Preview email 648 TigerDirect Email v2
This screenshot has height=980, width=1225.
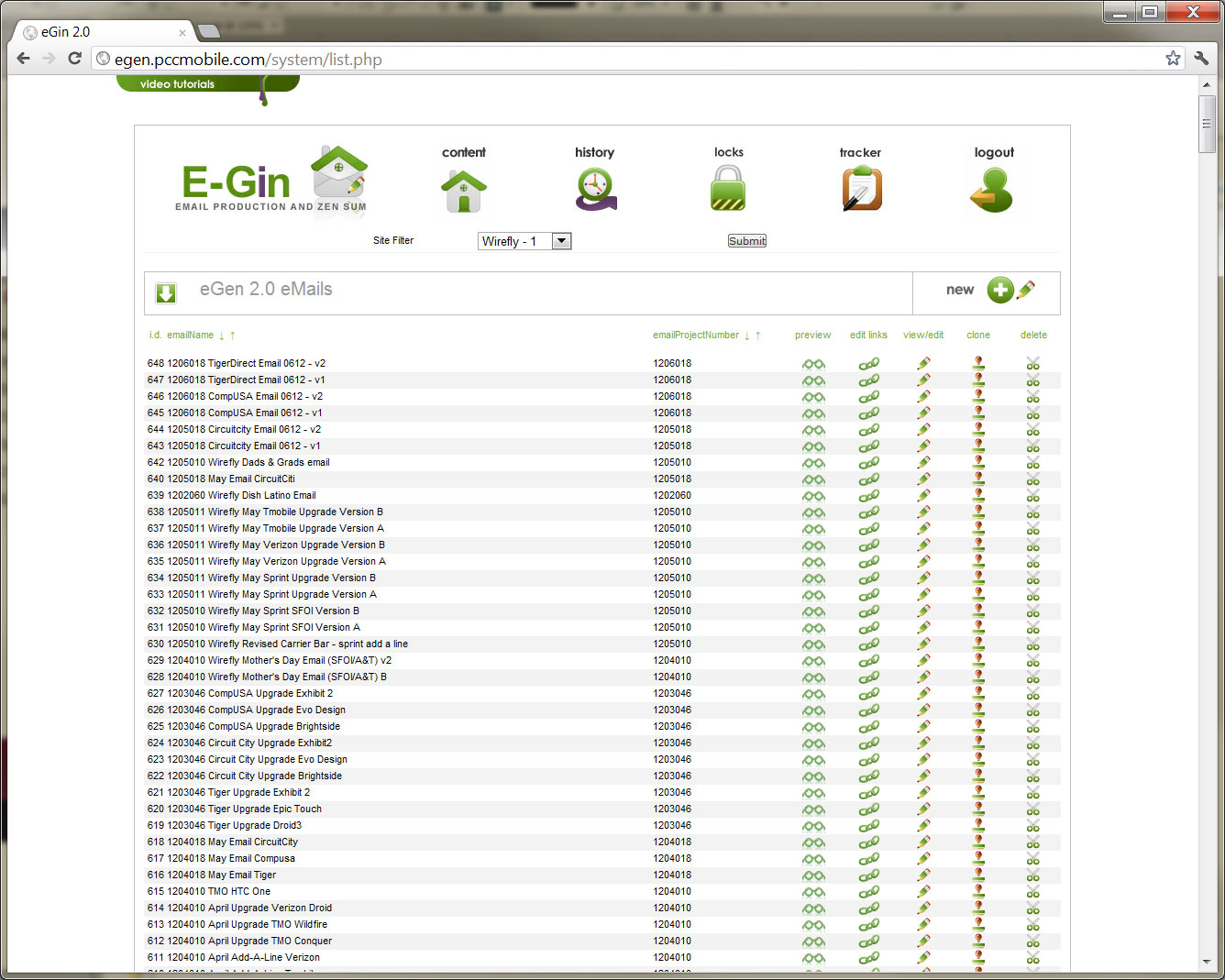coord(813,364)
